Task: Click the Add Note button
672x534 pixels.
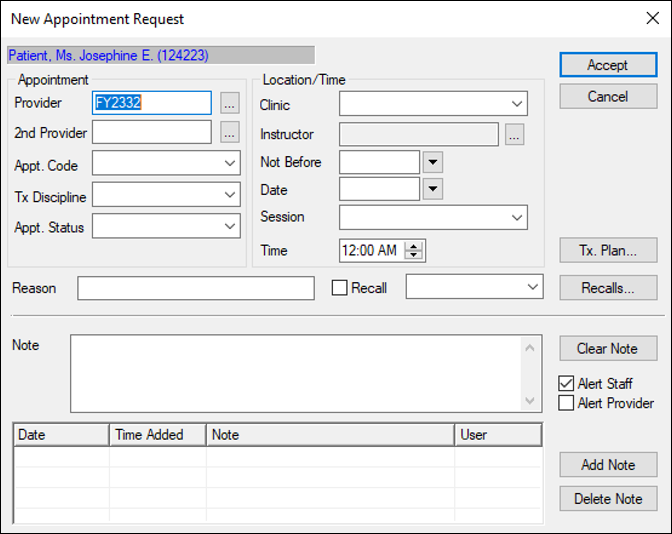Action: (607, 465)
